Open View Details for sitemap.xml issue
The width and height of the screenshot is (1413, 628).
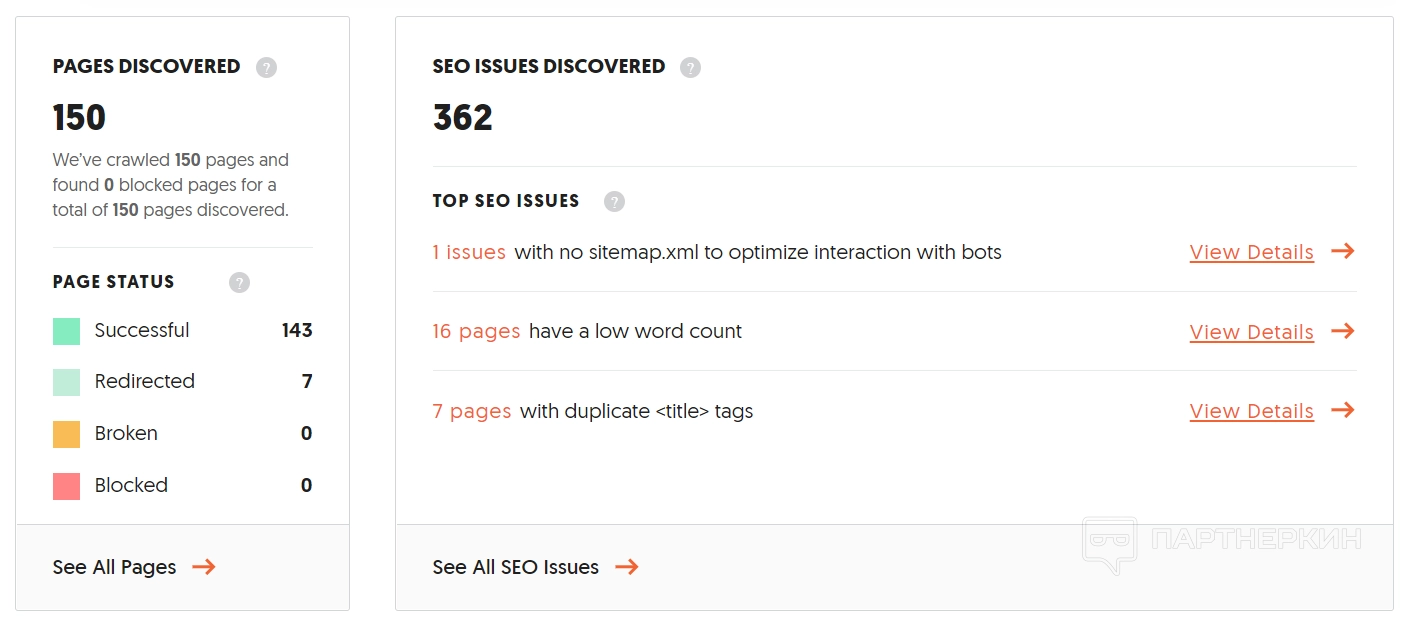click(1251, 252)
